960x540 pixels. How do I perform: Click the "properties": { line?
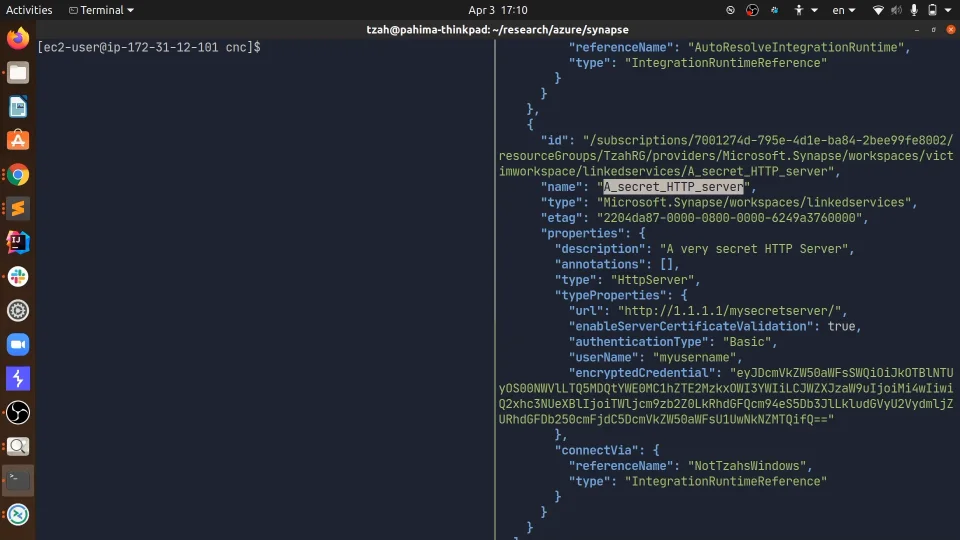point(593,233)
